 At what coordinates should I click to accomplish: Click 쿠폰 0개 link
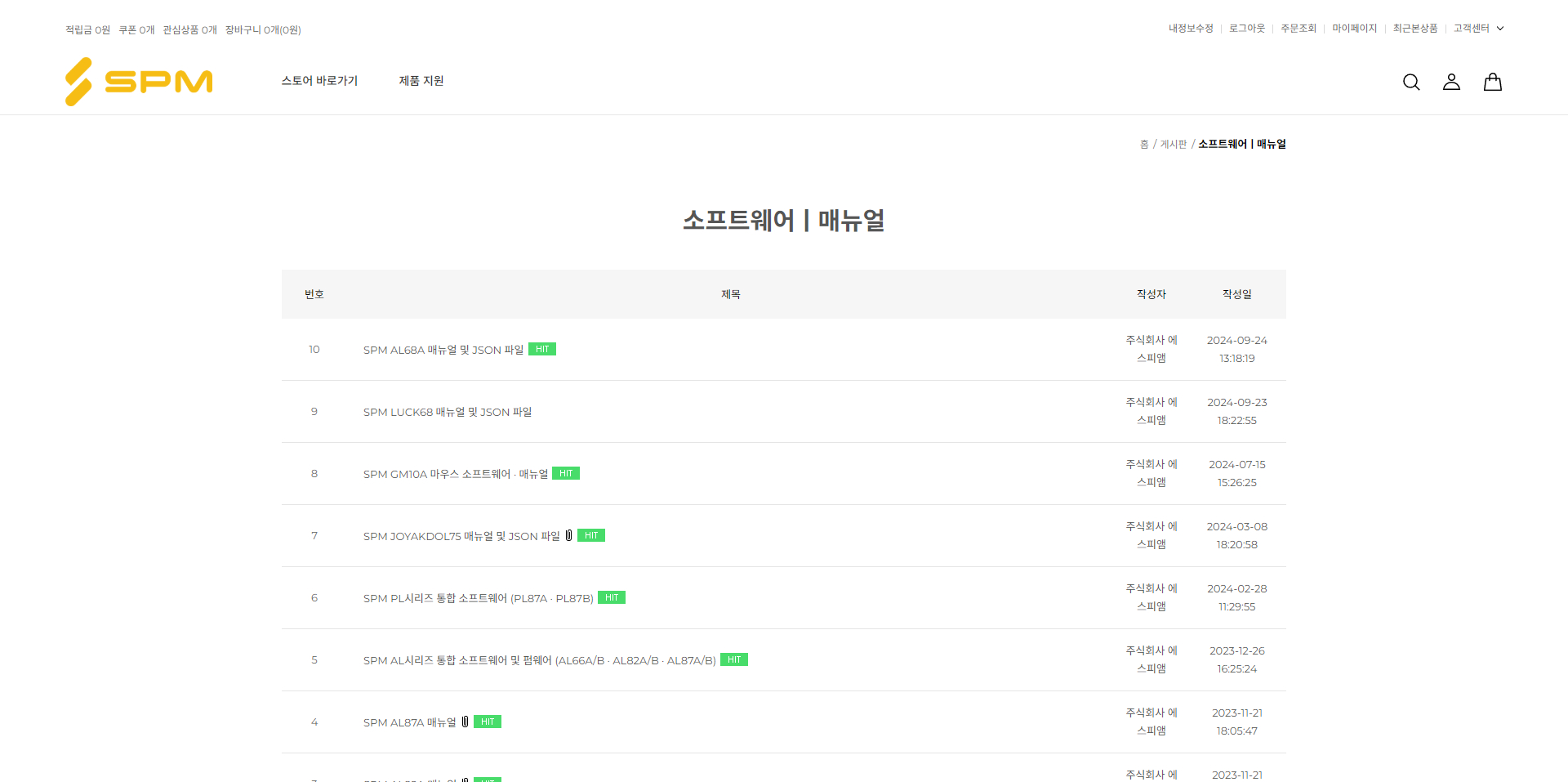(x=136, y=29)
